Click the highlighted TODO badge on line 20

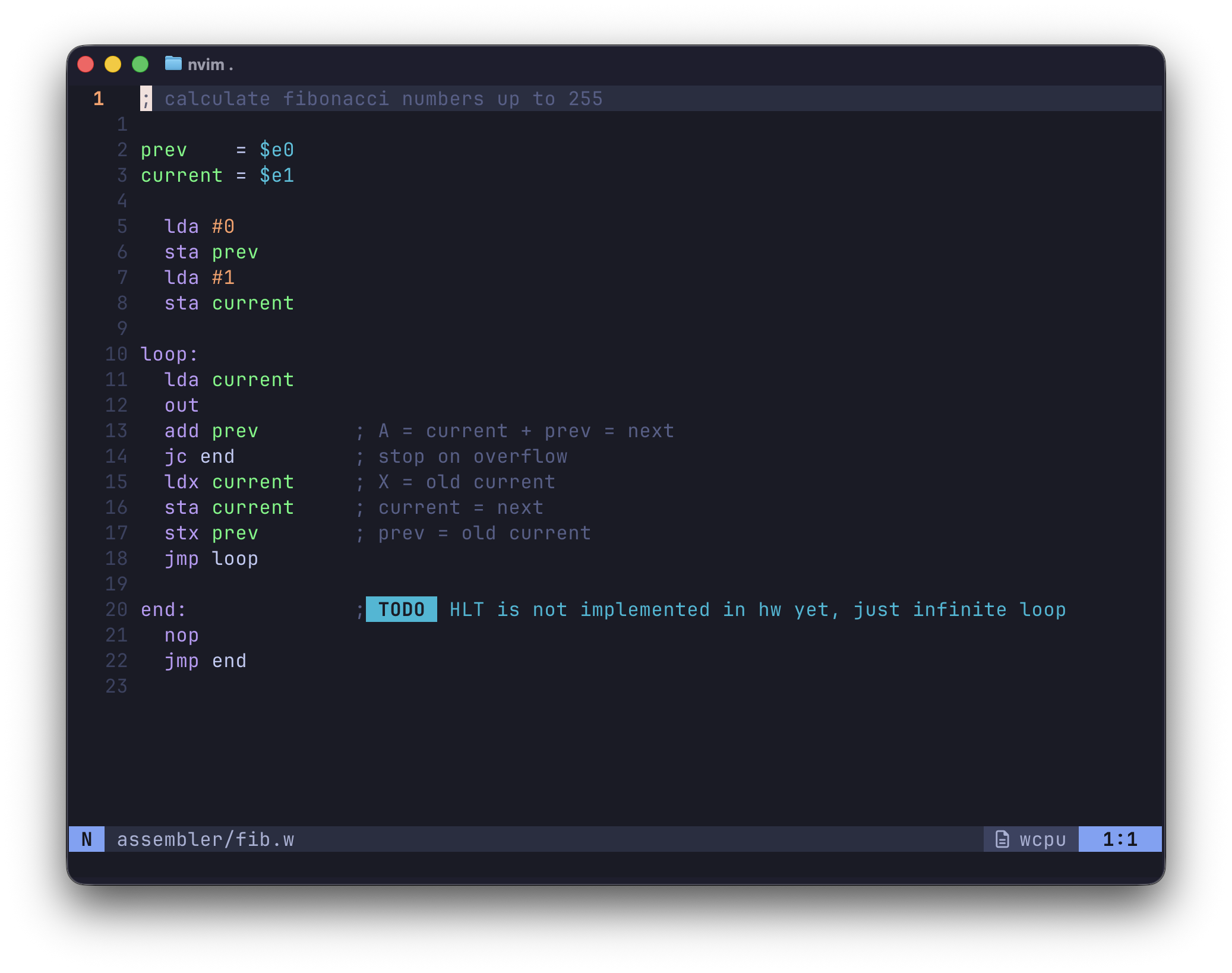click(x=402, y=609)
